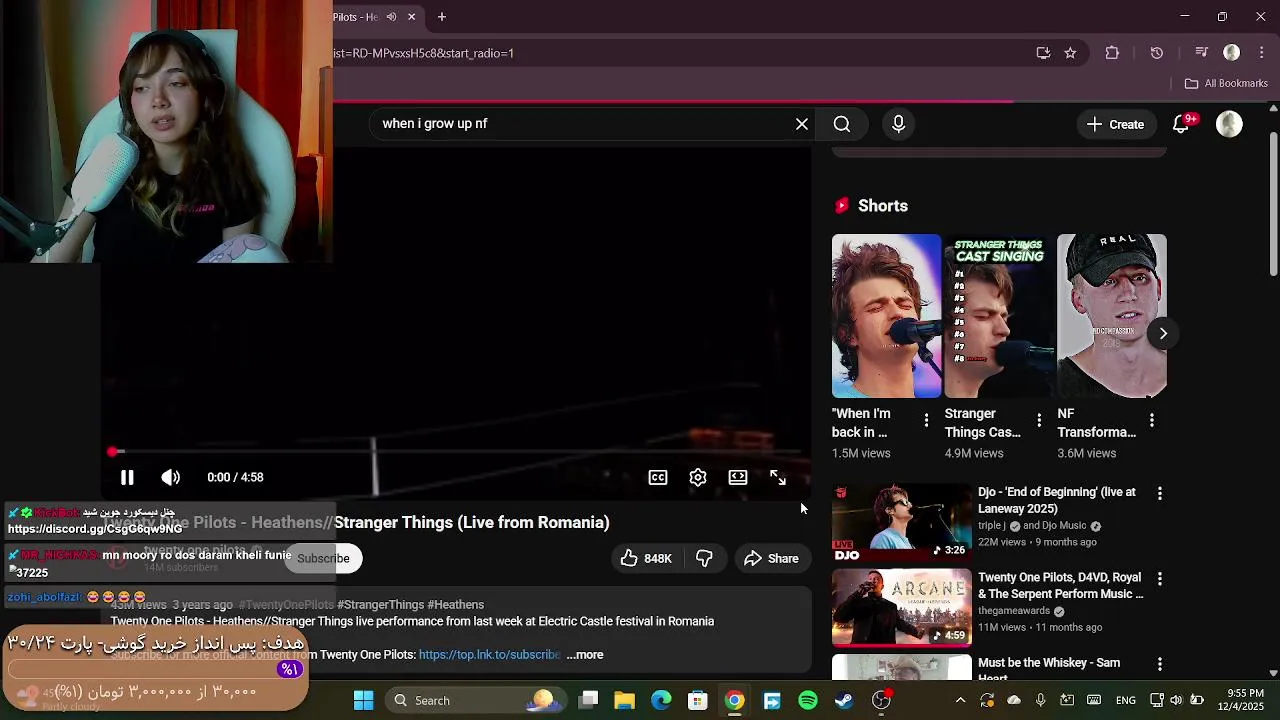Mute the tab via its speaker icon
Screen dimensions: 1280x720
391,17
